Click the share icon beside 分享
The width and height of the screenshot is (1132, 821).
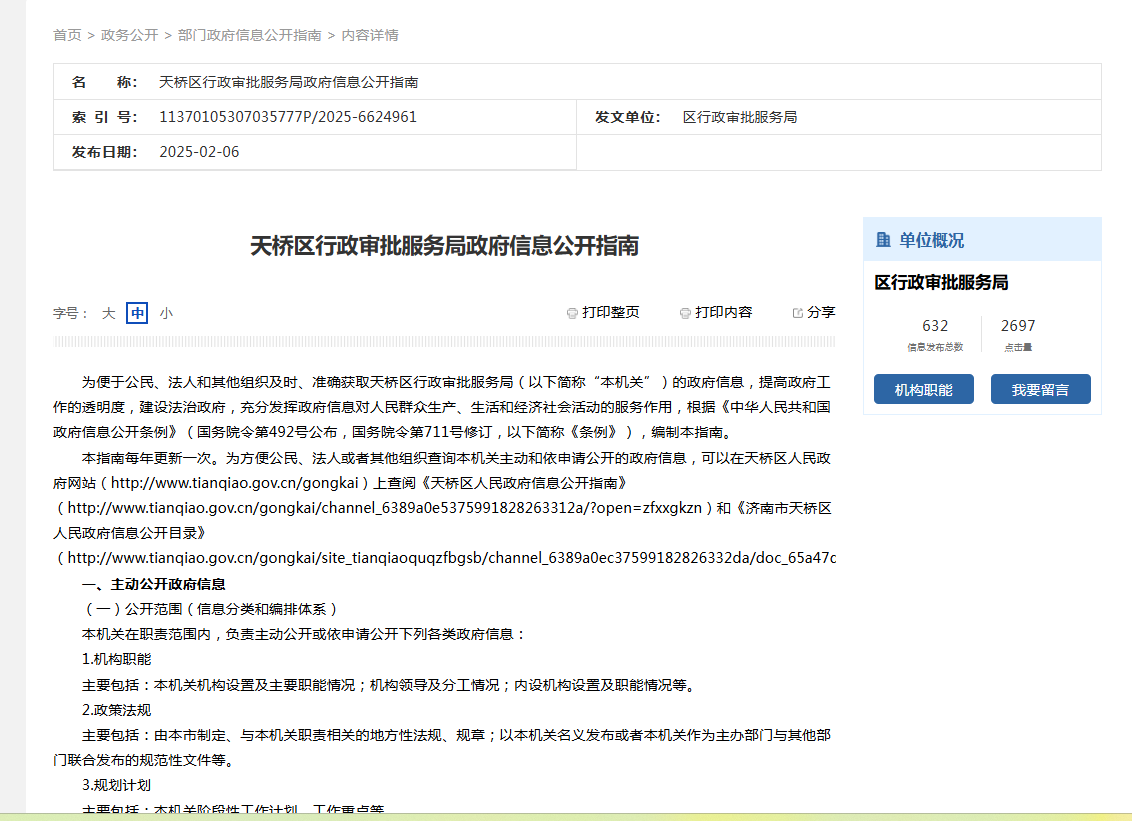[798, 313]
